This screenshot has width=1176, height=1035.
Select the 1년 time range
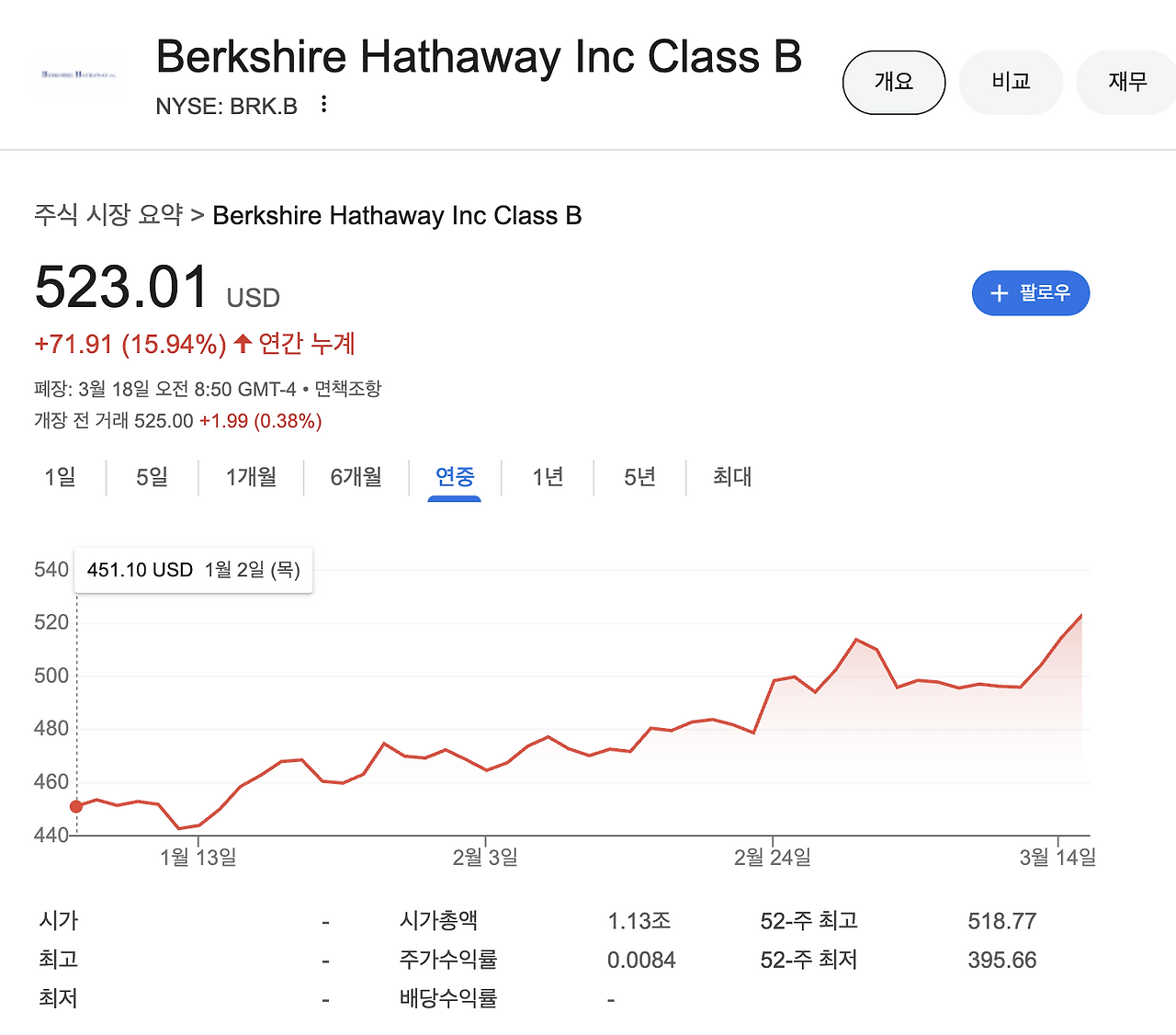point(548,477)
